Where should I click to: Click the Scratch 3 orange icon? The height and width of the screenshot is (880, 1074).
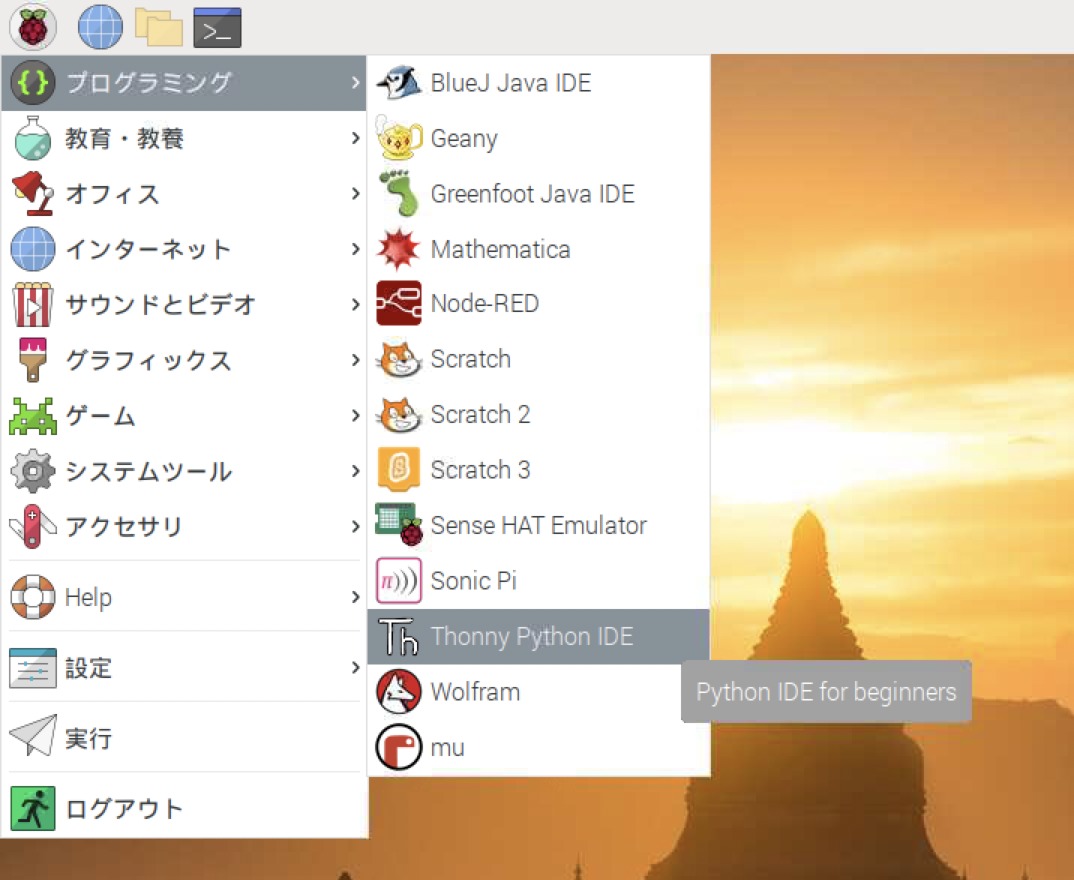click(x=399, y=470)
